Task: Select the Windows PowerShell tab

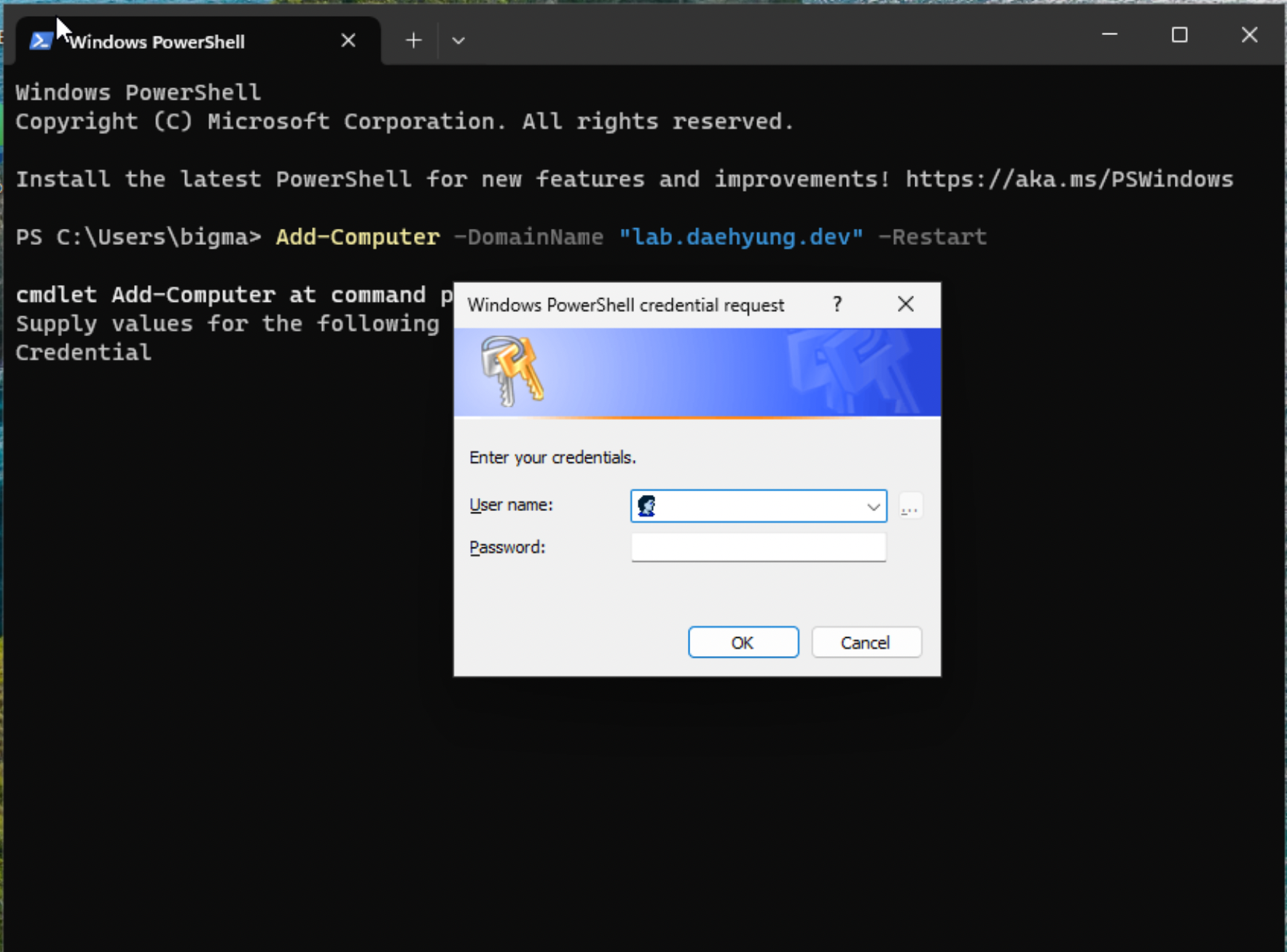Action: coord(198,41)
